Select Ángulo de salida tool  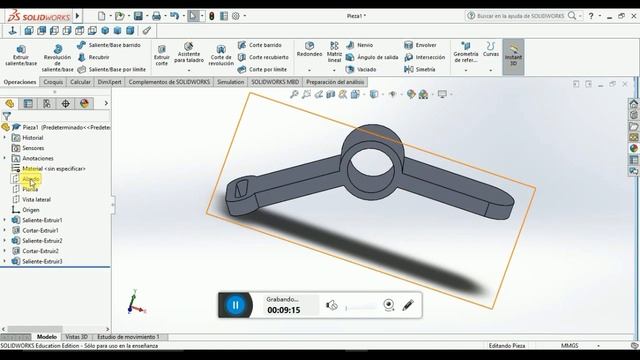coord(372,57)
